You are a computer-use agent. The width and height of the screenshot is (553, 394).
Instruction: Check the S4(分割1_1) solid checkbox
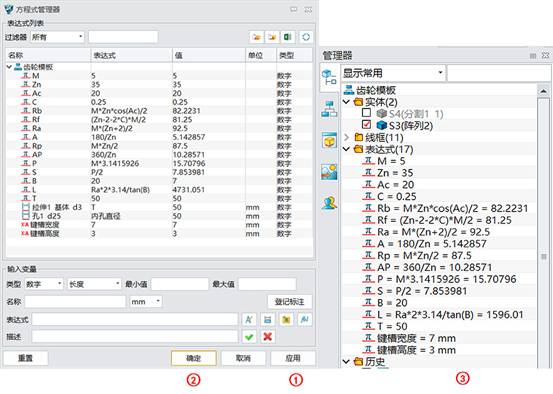(366, 113)
